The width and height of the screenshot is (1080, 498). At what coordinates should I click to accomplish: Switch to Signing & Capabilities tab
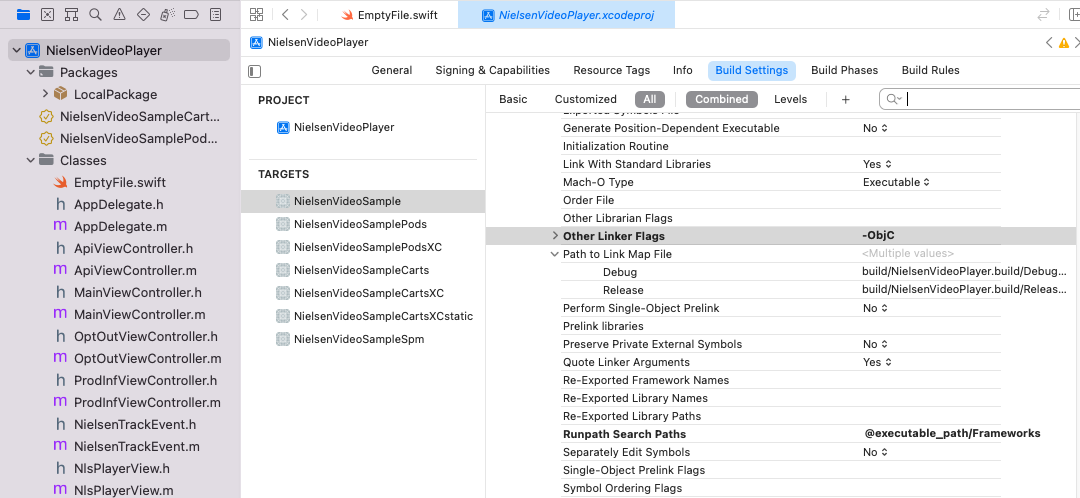click(492, 70)
